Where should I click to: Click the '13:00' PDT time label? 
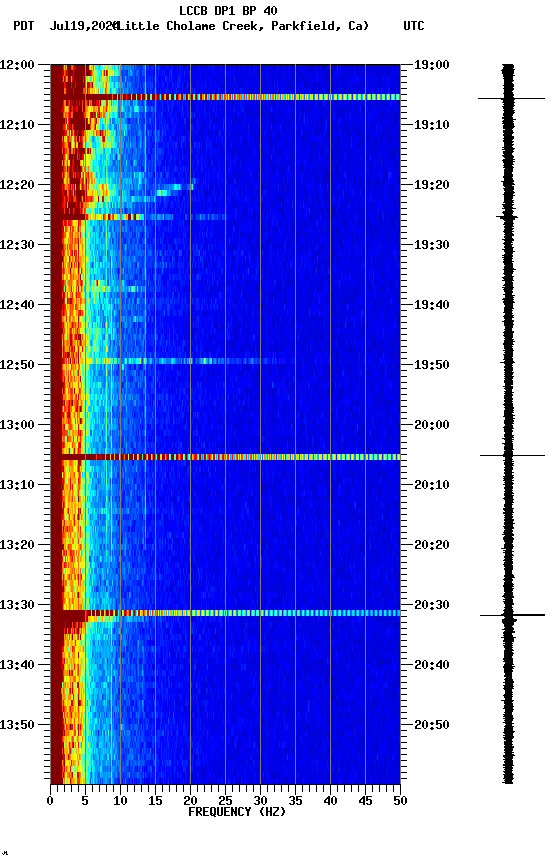[17, 425]
